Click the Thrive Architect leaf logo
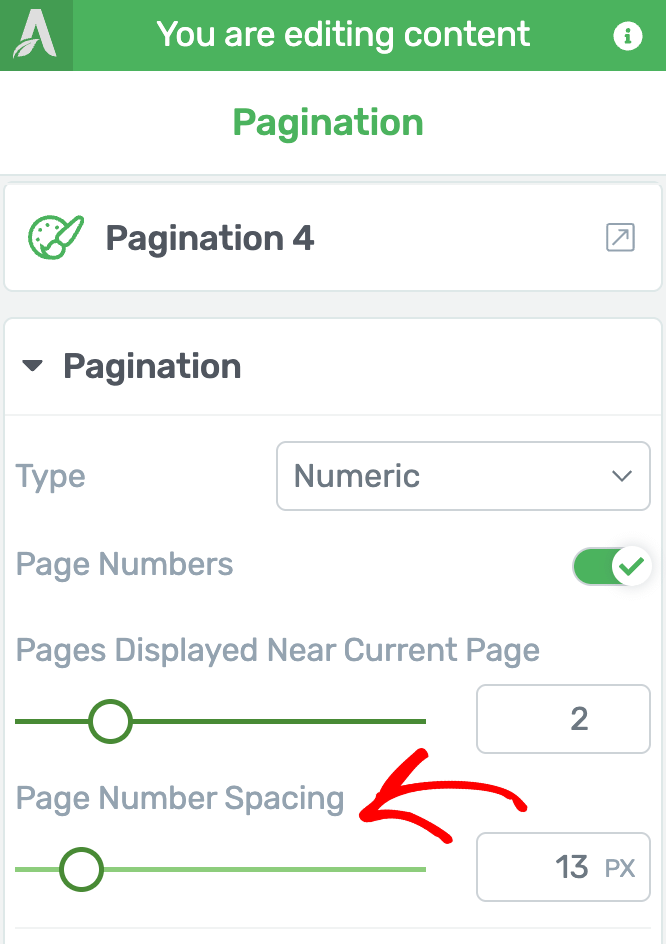This screenshot has width=666, height=944. click(x=36, y=35)
